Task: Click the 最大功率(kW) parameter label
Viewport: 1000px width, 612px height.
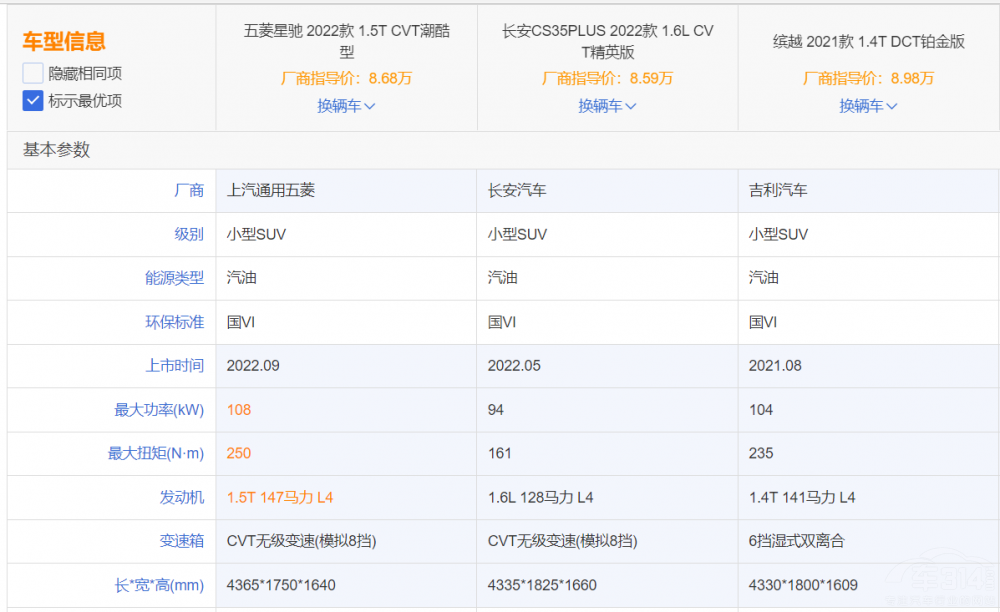Action: [x=159, y=410]
